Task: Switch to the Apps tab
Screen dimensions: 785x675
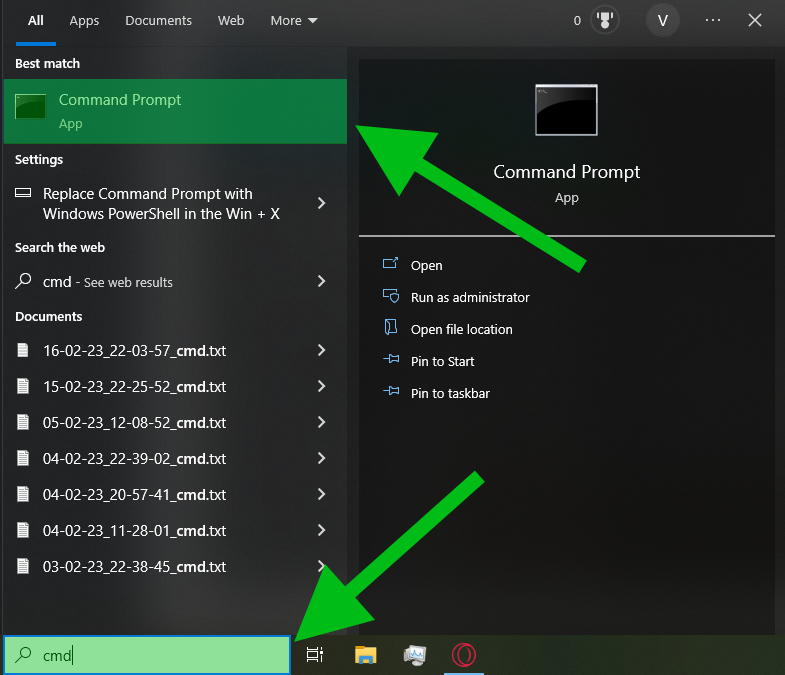Action: click(x=84, y=21)
